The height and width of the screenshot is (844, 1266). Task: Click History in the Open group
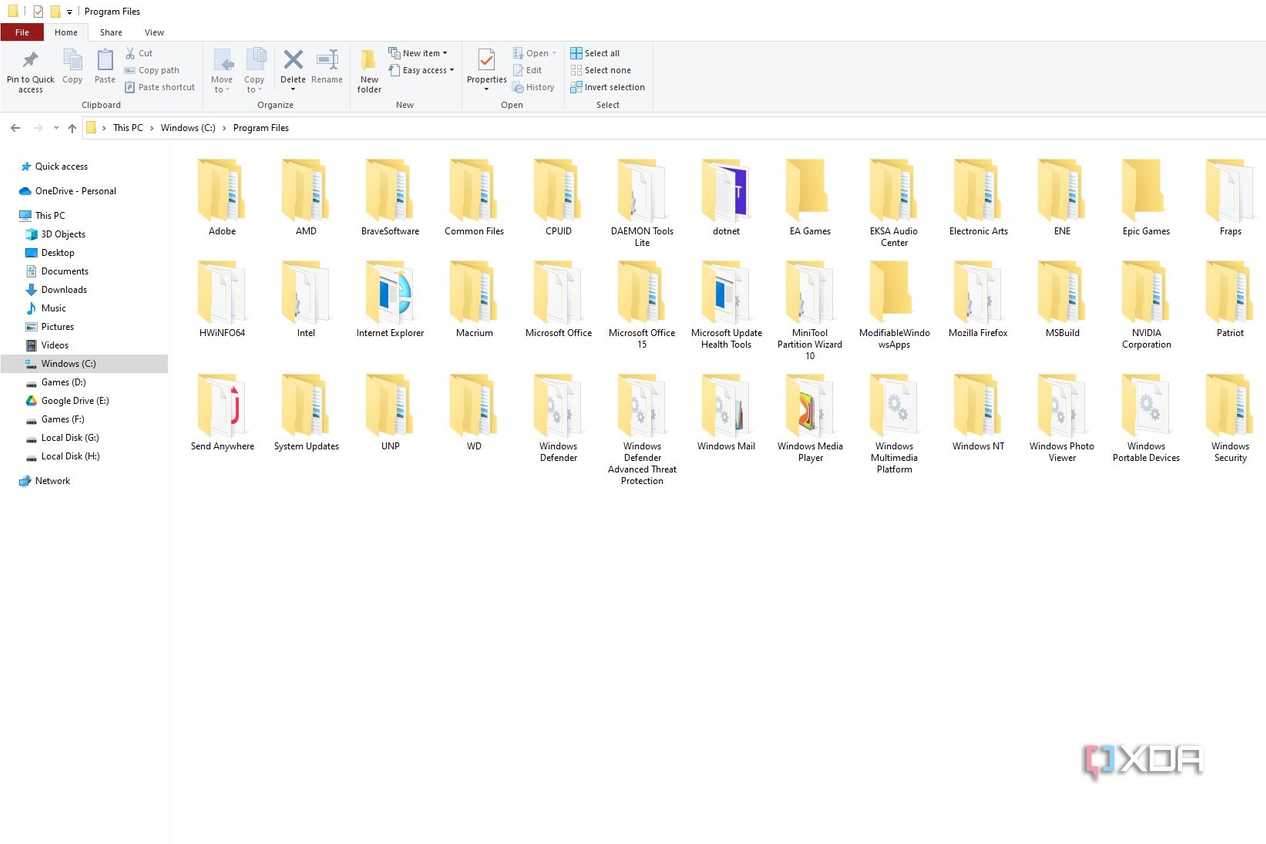coord(533,87)
